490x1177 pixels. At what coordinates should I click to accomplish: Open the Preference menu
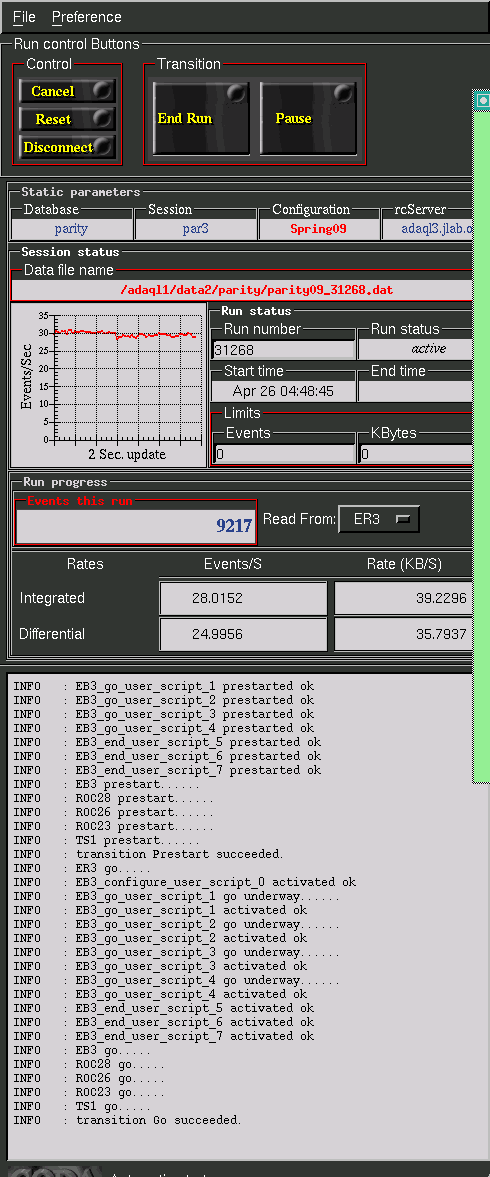(x=86, y=17)
